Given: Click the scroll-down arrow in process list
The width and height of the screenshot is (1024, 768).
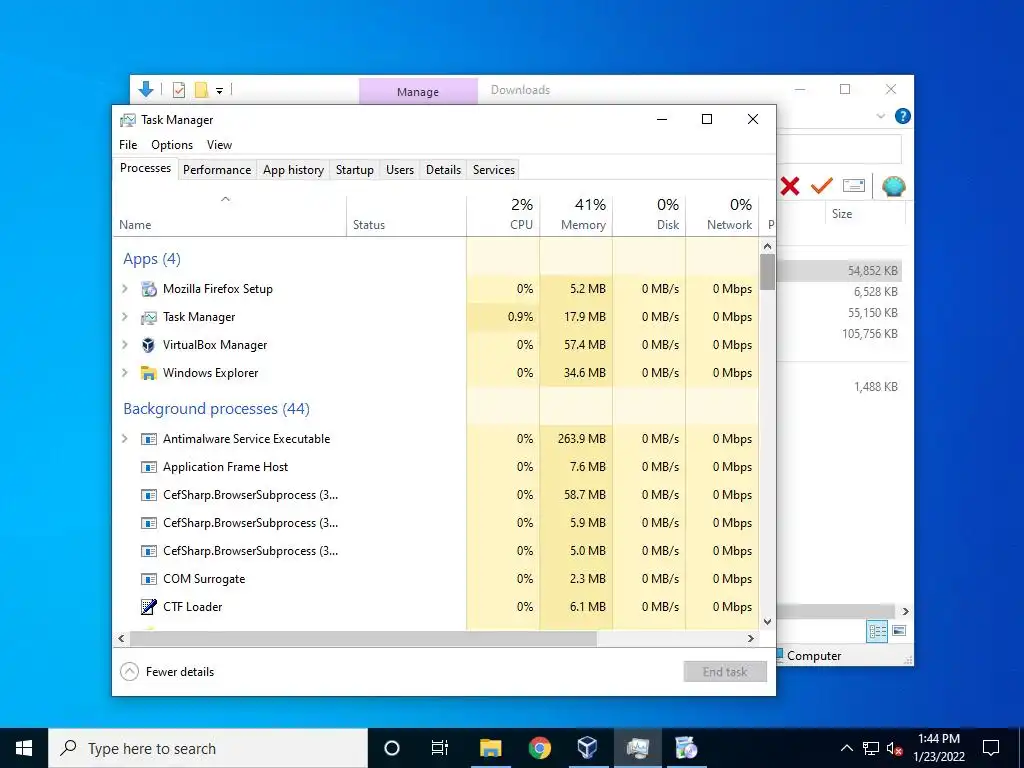Looking at the screenshot, I should pos(767,622).
